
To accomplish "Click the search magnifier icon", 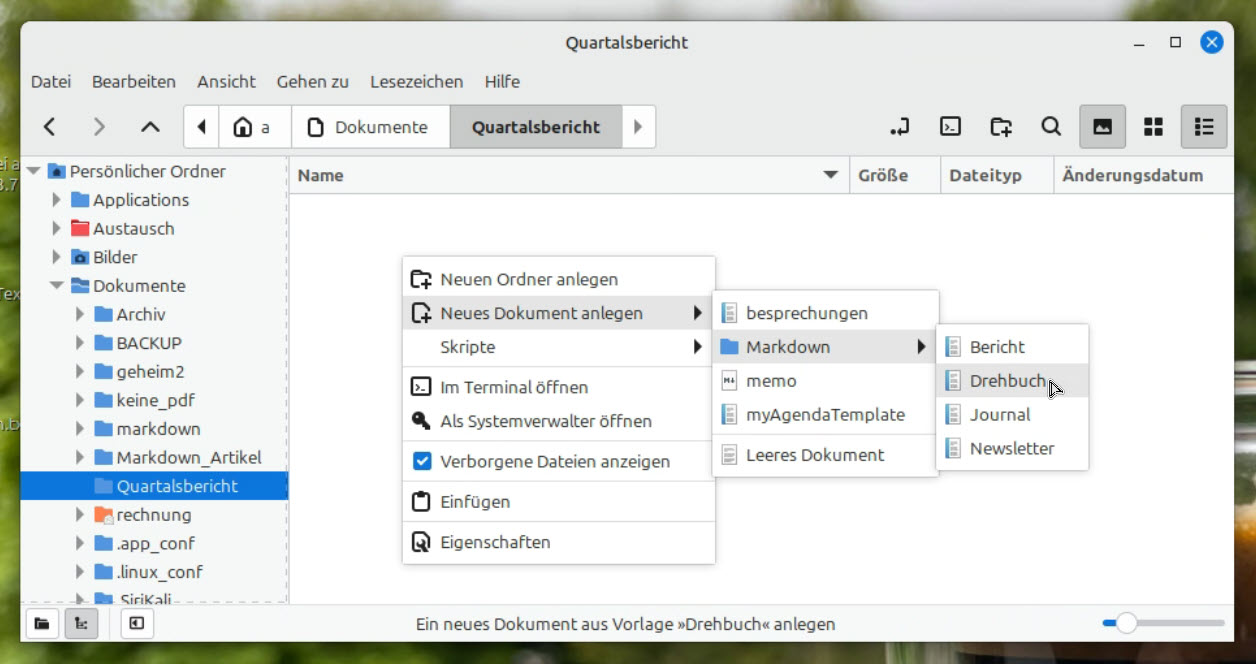I will 1051,127.
